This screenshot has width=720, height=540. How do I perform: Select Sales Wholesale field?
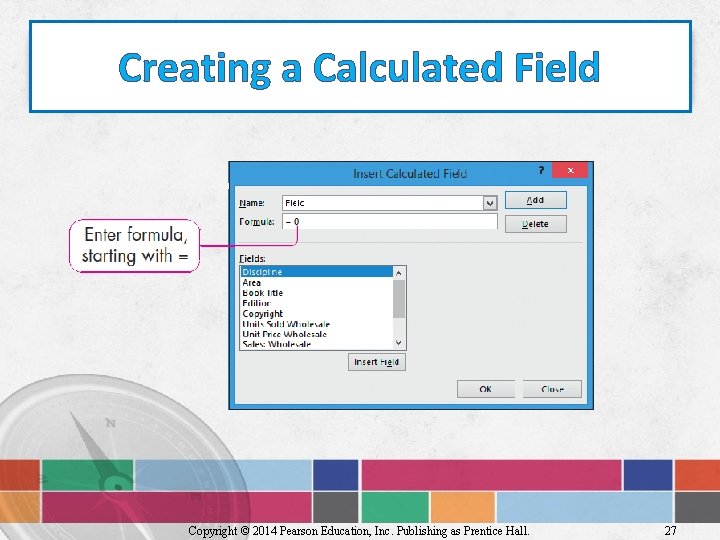[316, 344]
